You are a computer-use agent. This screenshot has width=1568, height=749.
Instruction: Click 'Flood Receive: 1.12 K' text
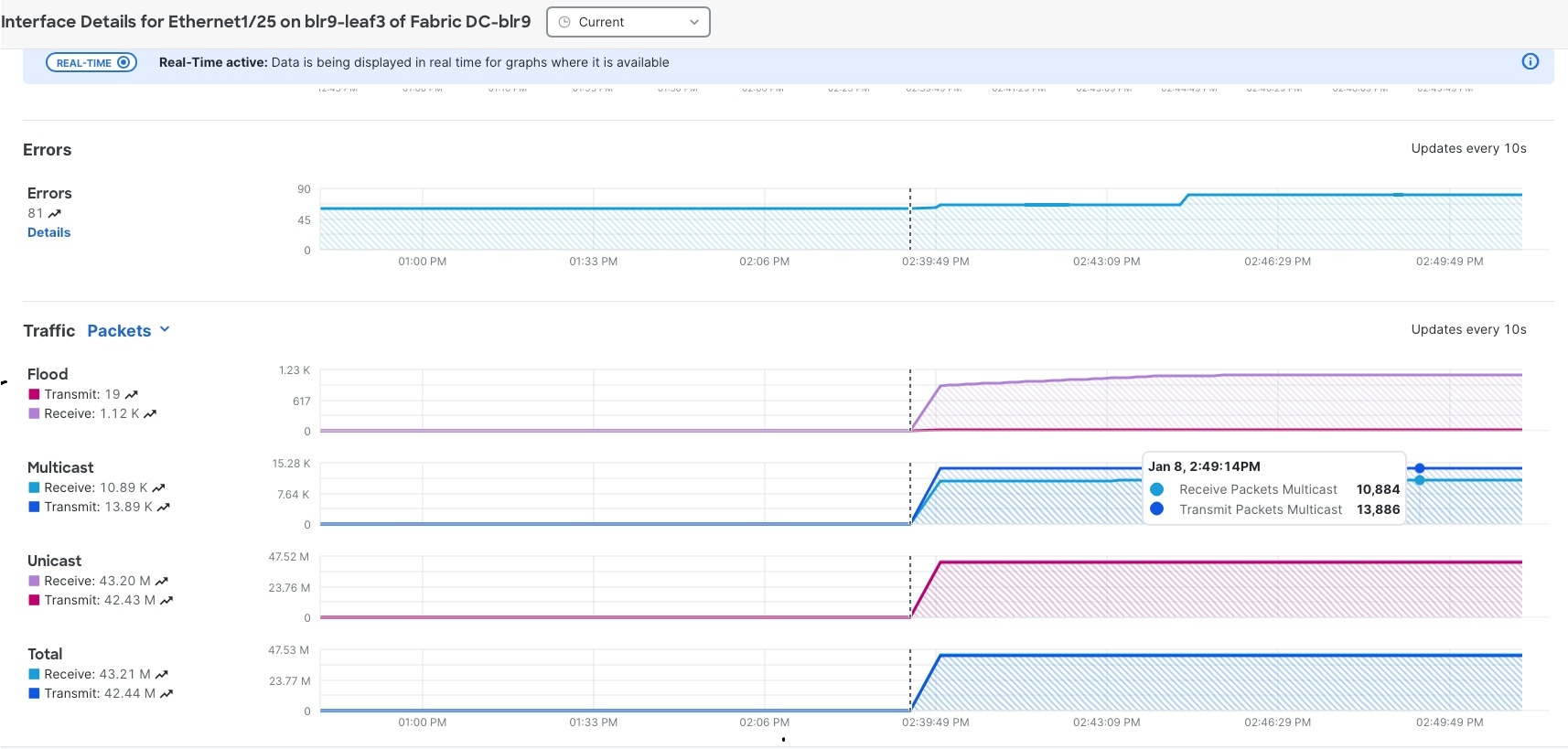click(x=91, y=413)
